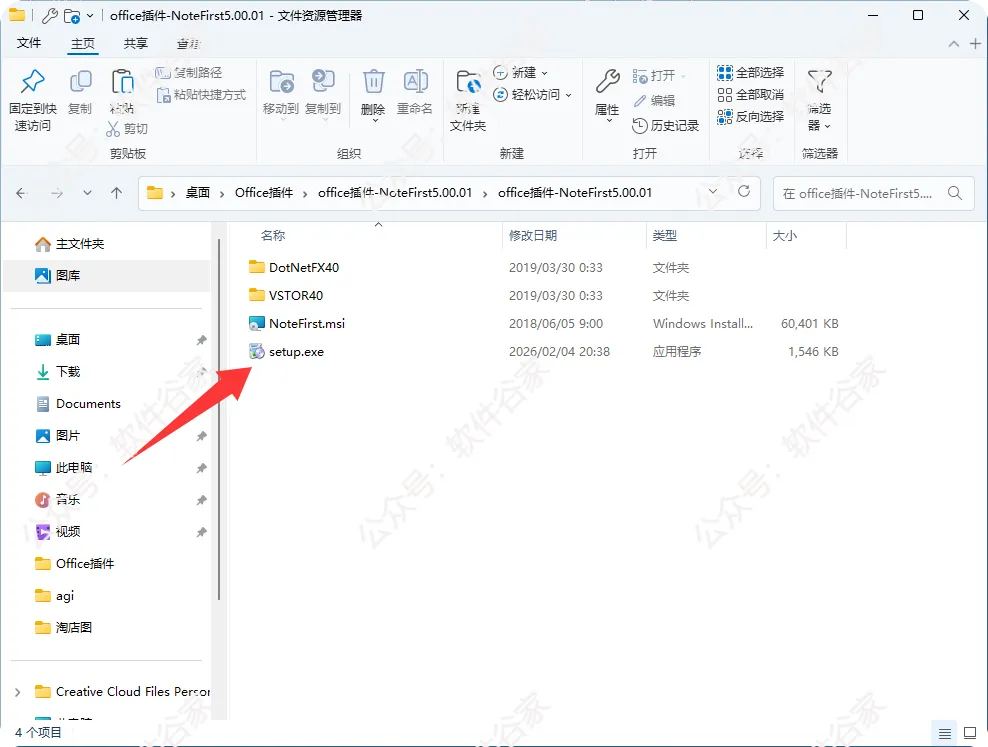Open Quick Access Toolbar customize dropdown
This screenshot has width=988, height=747.
coord(90,15)
